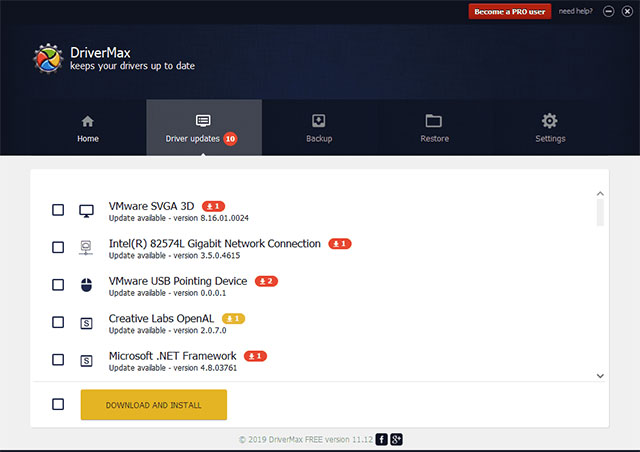Switch to the Backup tab
Screen dimensions: 640x452
click(x=319, y=128)
